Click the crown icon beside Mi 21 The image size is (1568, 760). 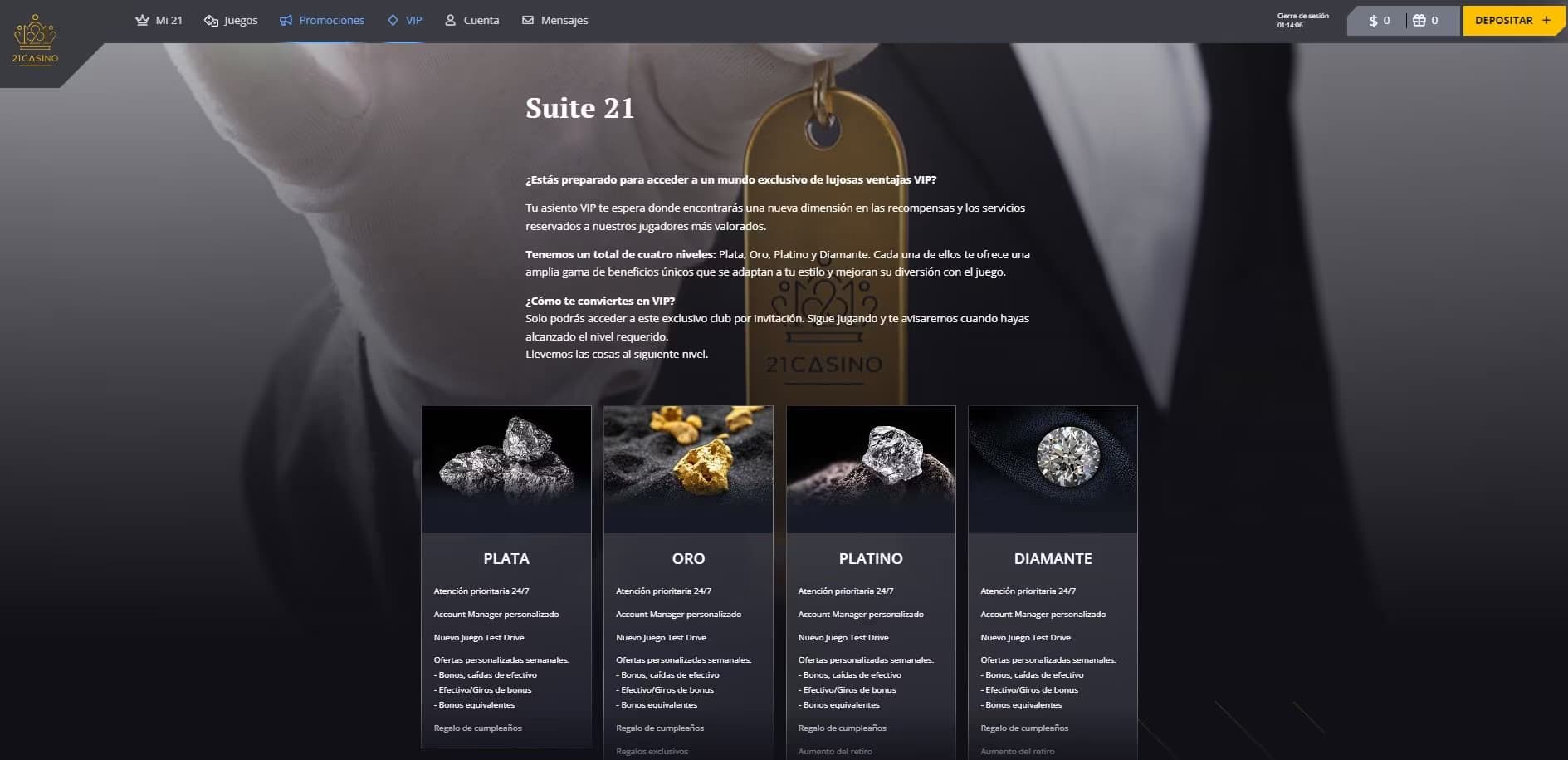[x=142, y=20]
